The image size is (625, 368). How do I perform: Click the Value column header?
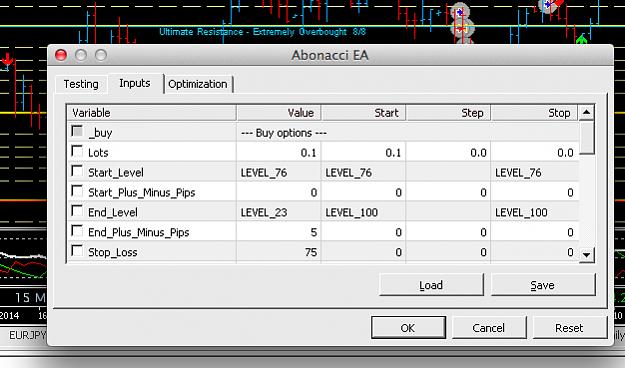tap(279, 113)
